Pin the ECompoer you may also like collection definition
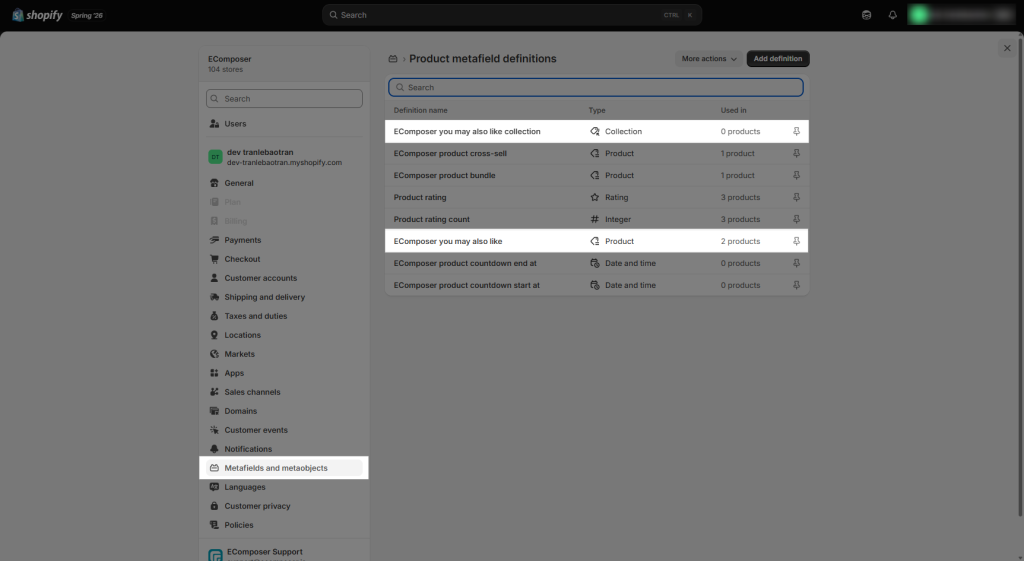Image resolution: width=1024 pixels, height=561 pixels. point(796,131)
